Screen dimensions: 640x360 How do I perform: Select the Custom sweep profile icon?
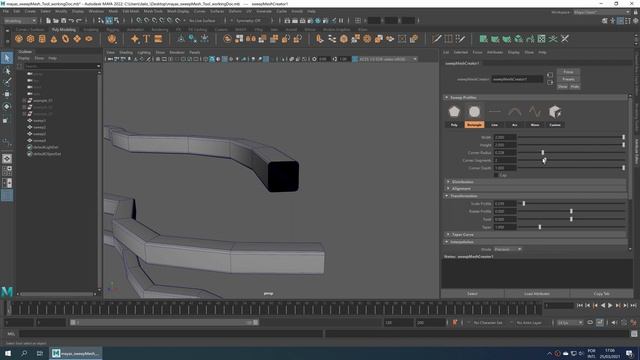coord(555,112)
